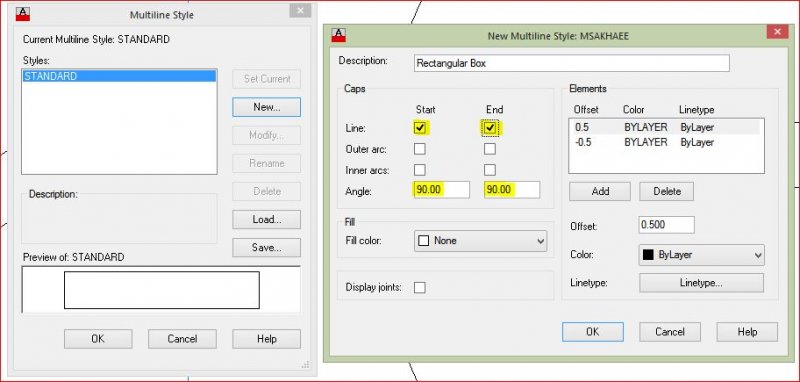The image size is (800, 382).
Task: Open the Fill color dropdown
Action: point(481,241)
